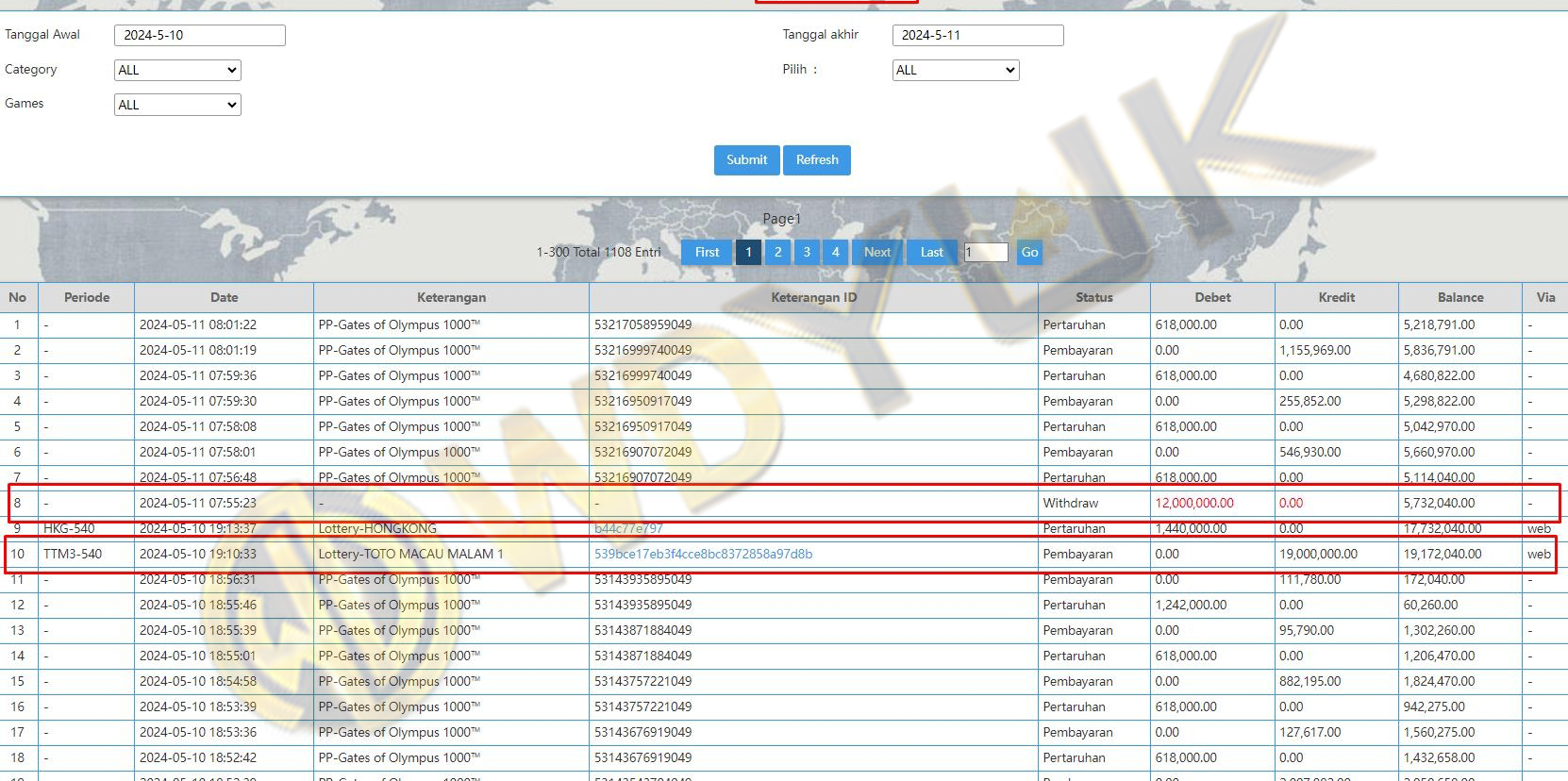Image resolution: width=1568 pixels, height=781 pixels.
Task: Click the Tanggal Awal date field
Action: (200, 35)
